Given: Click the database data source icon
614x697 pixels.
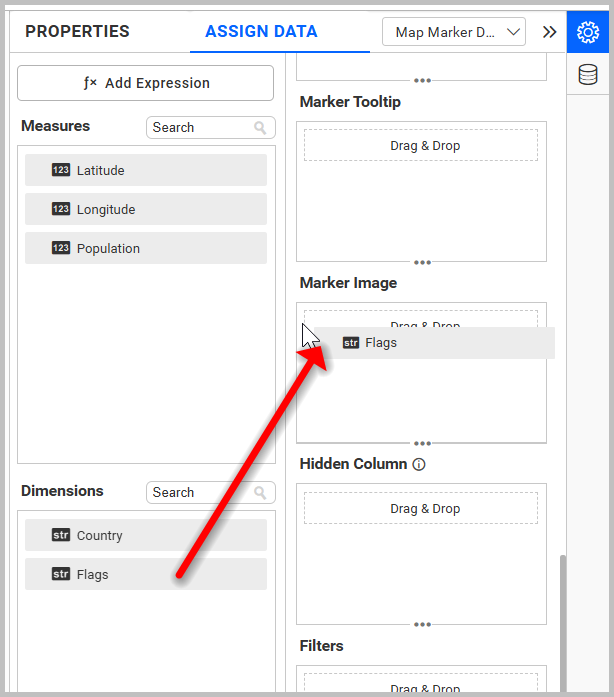Looking at the screenshot, I should coord(589,74).
